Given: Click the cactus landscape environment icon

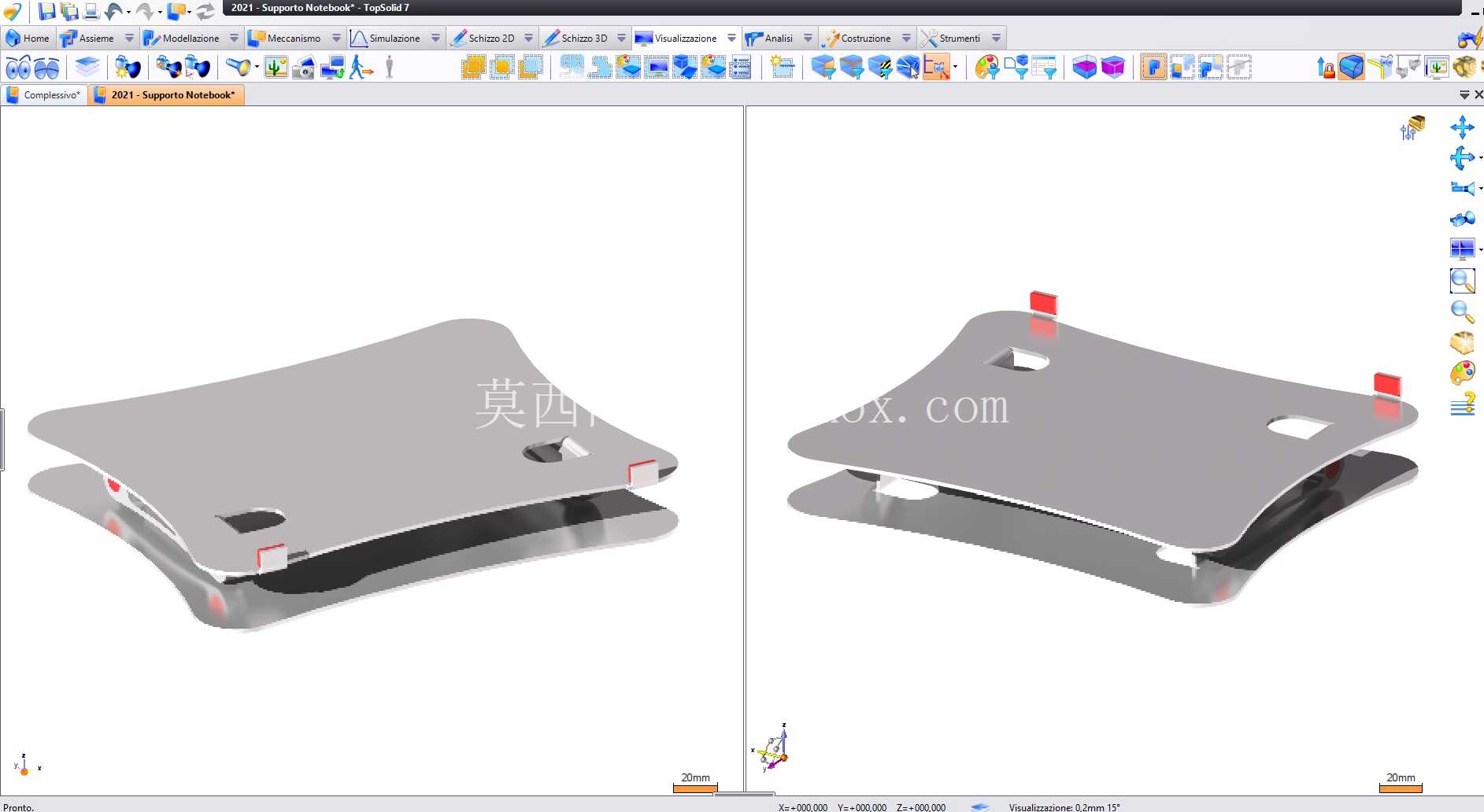Looking at the screenshot, I should pyautogui.click(x=276, y=68).
